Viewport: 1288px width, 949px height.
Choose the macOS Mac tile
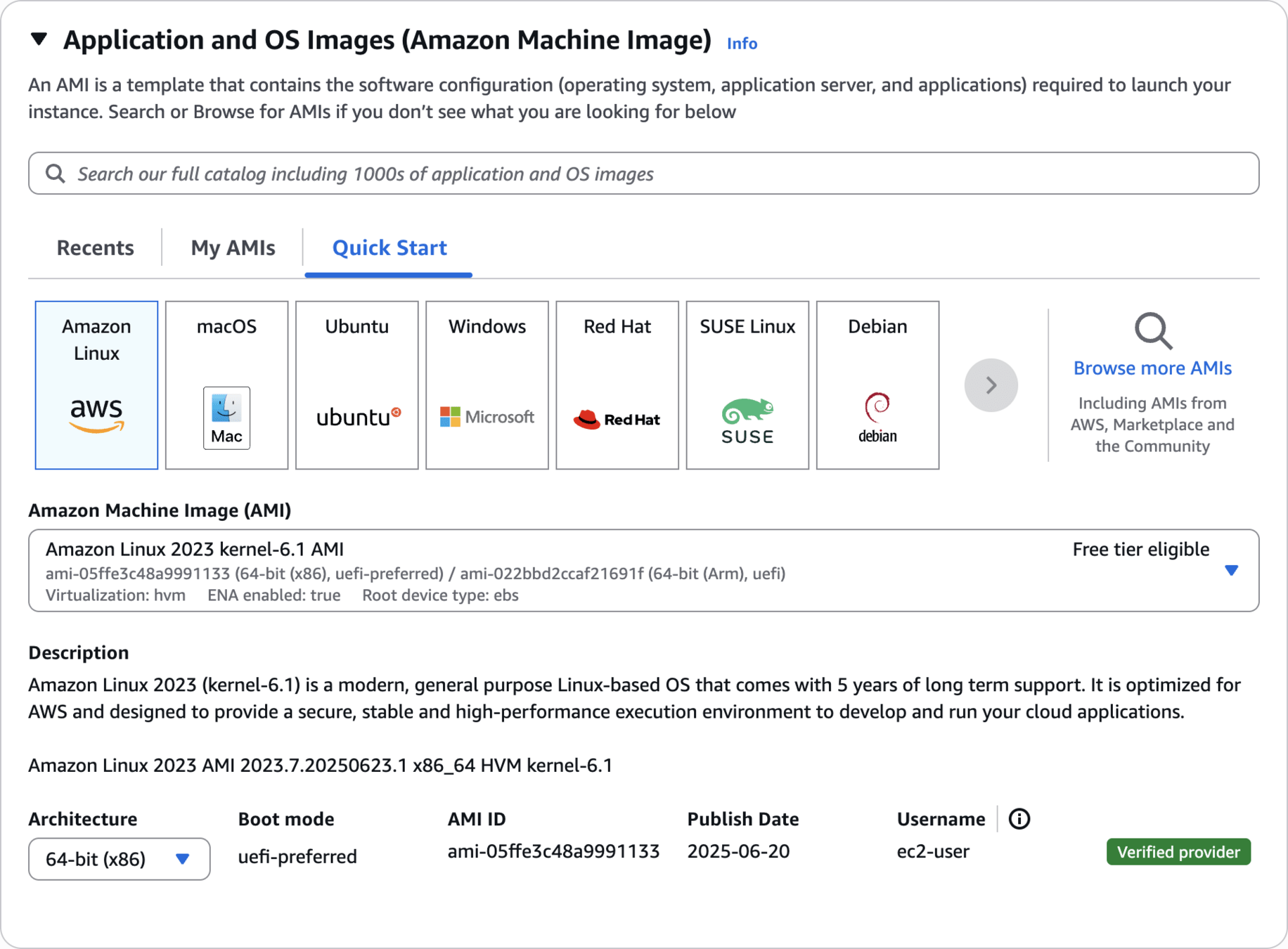[x=226, y=385]
